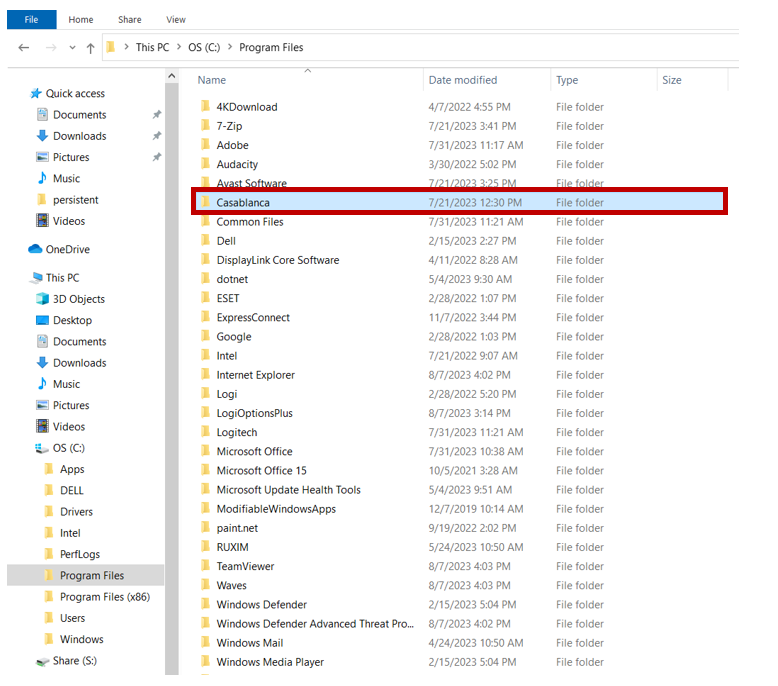Sort by Type column header

pos(567,80)
